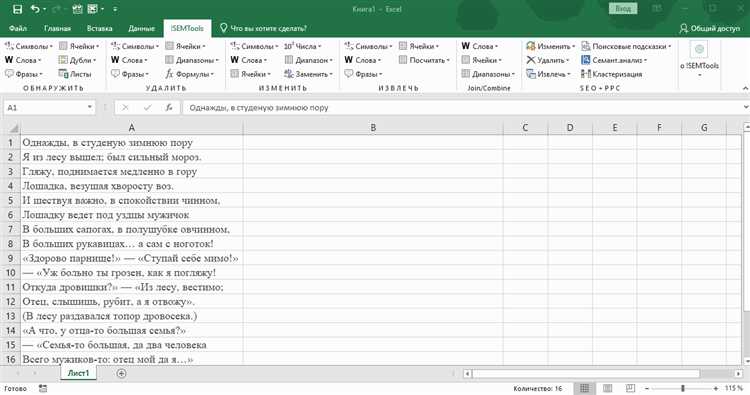
Task: Open Фразы in the ОБНАРУЖИТЬ group
Action: pyautogui.click(x=24, y=74)
